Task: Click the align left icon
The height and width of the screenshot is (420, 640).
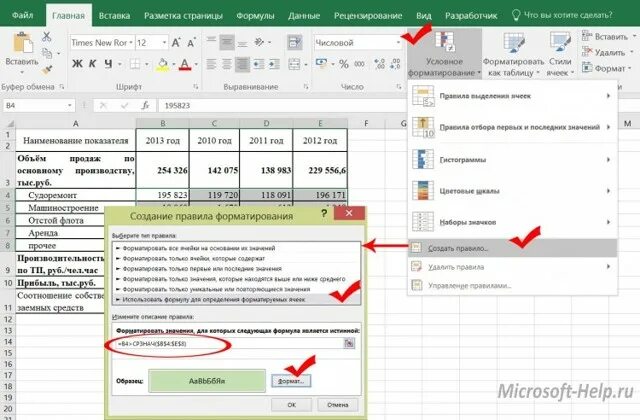Action: pos(211,64)
